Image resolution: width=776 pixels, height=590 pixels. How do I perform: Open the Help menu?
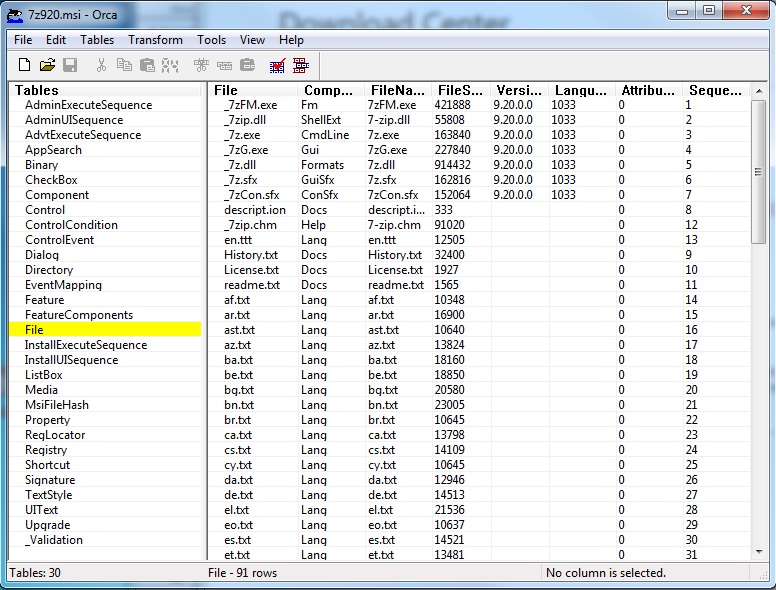[291, 40]
